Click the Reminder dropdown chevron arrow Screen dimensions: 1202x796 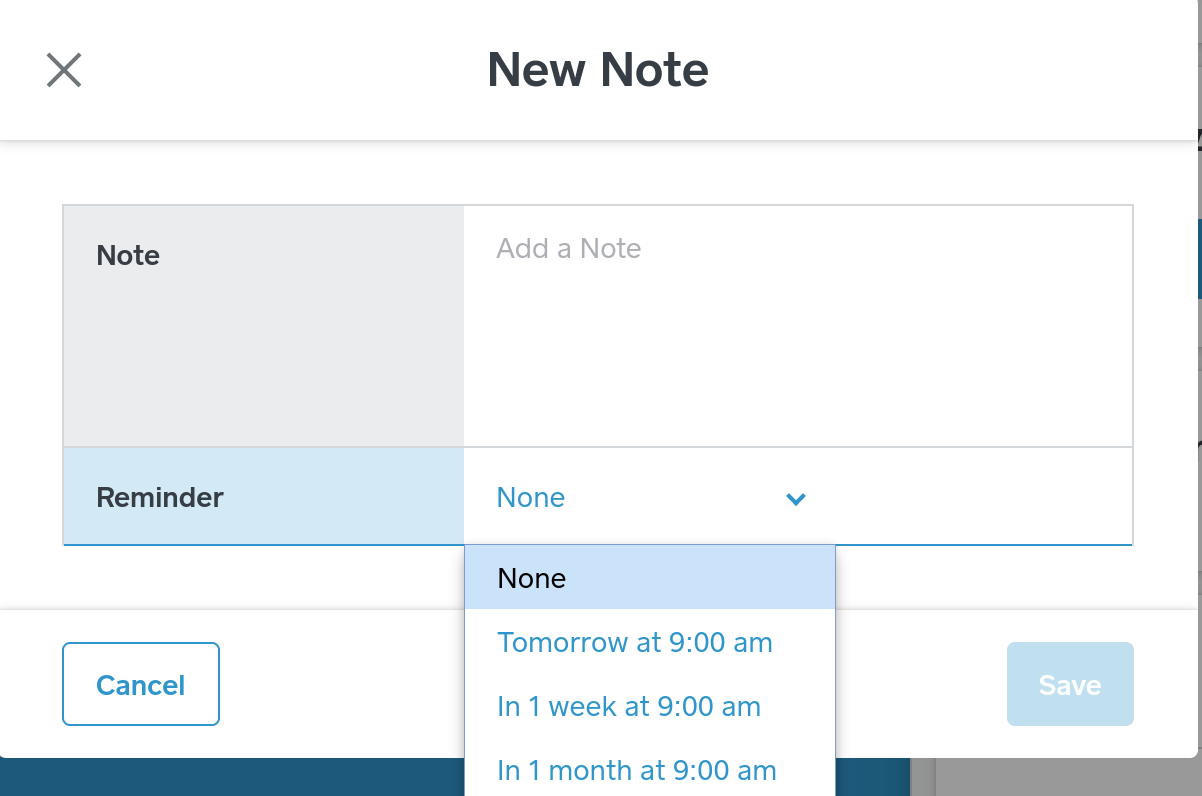click(x=796, y=498)
